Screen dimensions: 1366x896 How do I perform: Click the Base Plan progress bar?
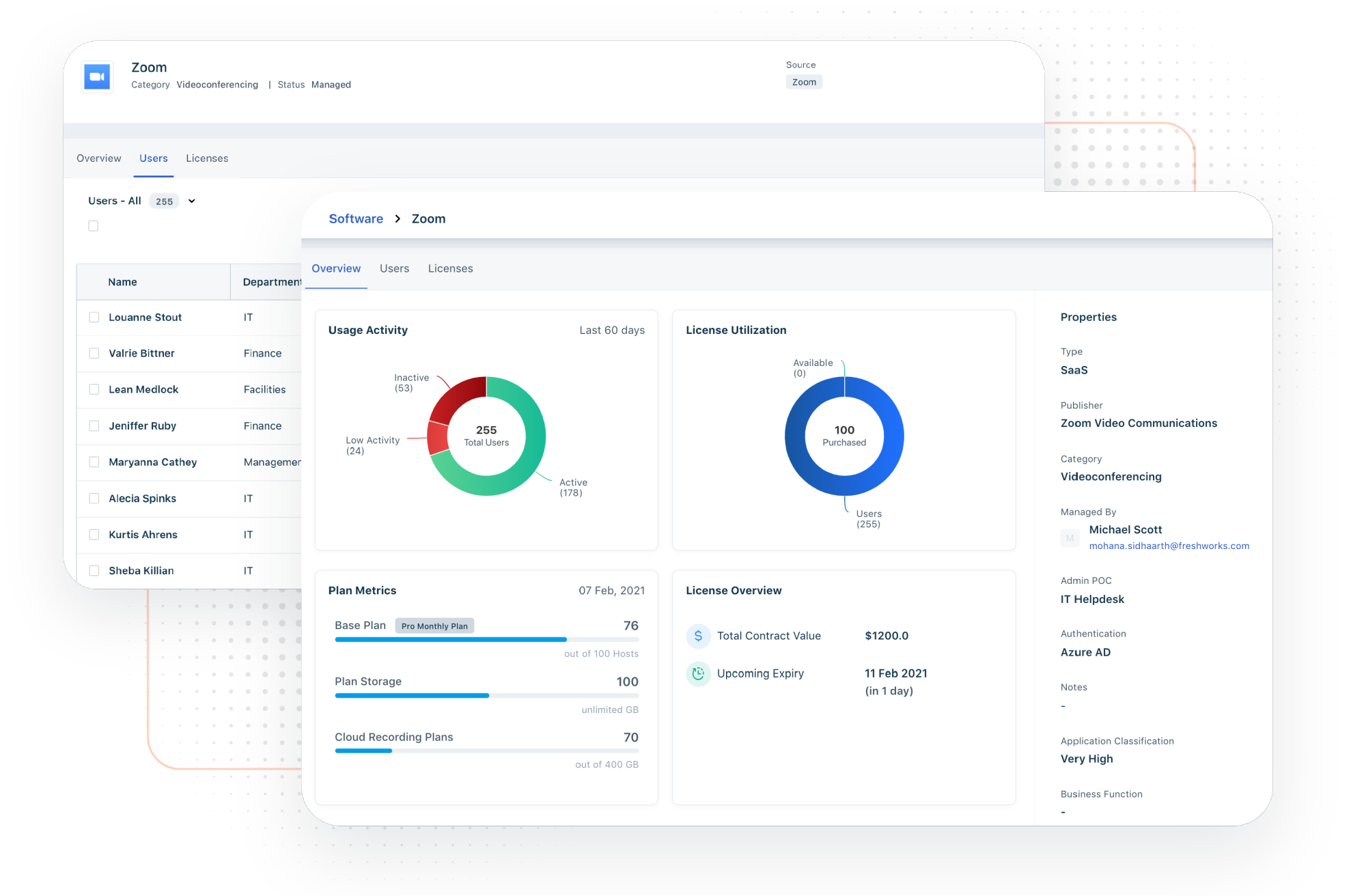[486, 640]
